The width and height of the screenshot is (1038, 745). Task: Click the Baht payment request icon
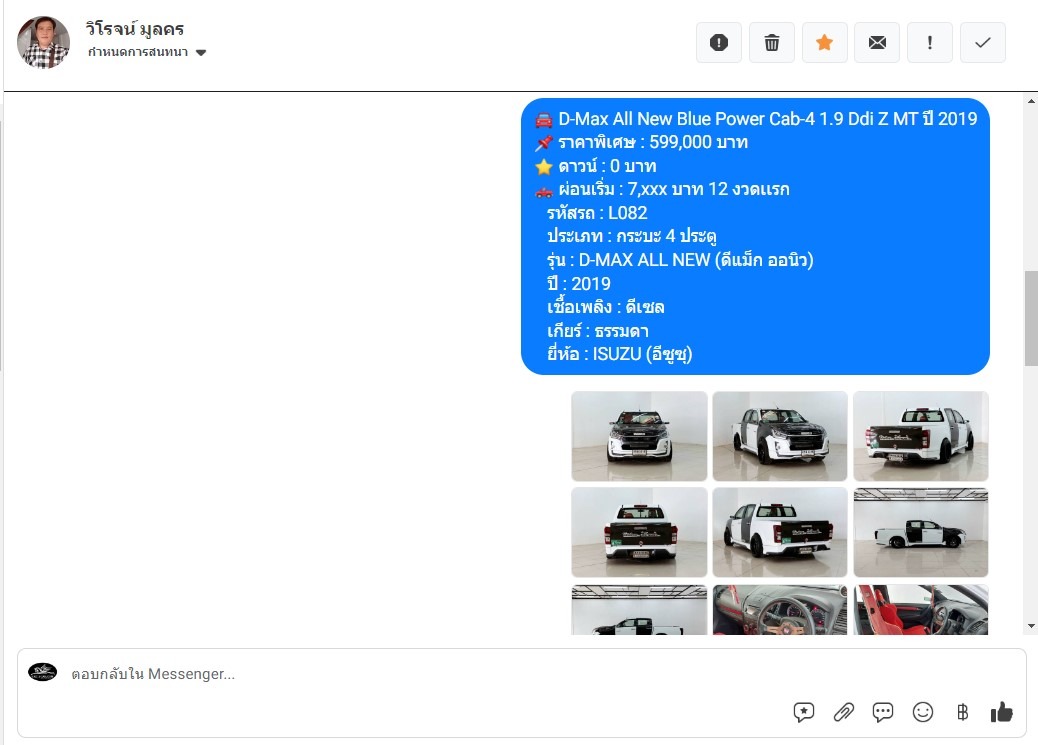tap(963, 712)
